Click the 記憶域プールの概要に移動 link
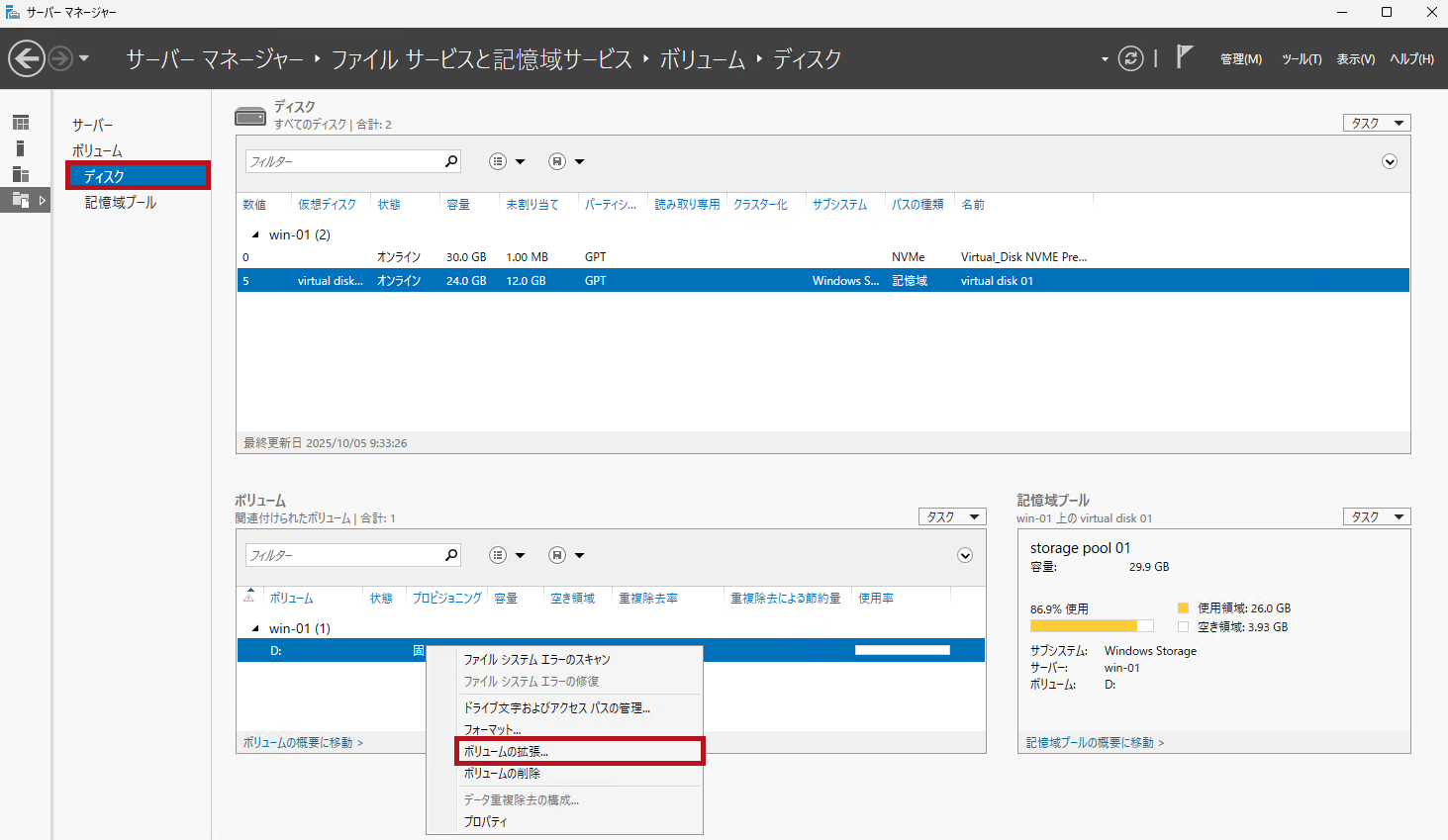This screenshot has width=1448, height=840. (1095, 742)
